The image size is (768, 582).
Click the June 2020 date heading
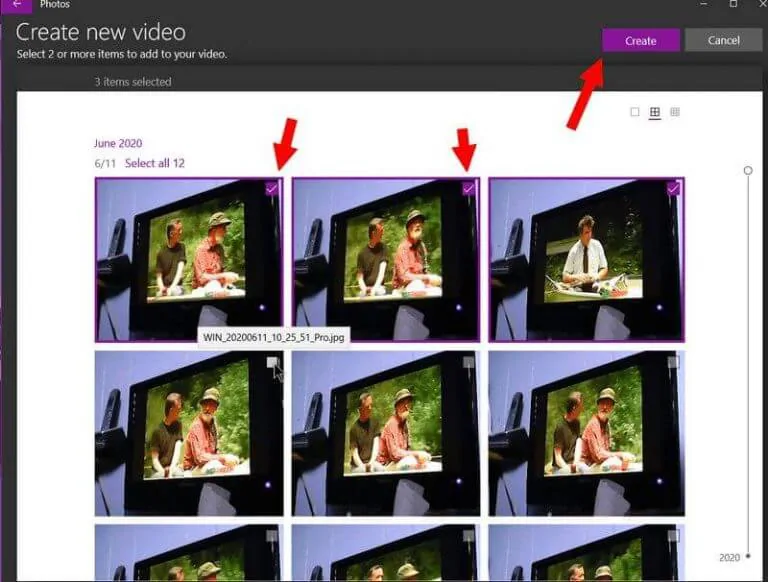coord(118,144)
